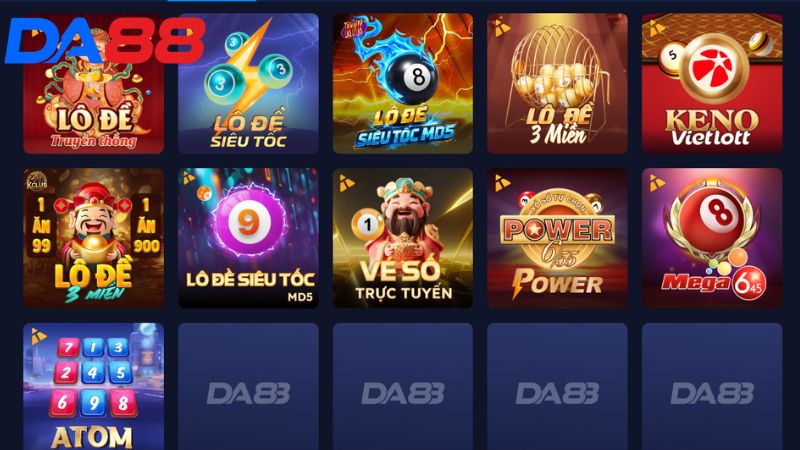
Task: Select the Lô Đề 3 Miền lottery cage tile
Action: pyautogui.click(x=558, y=84)
